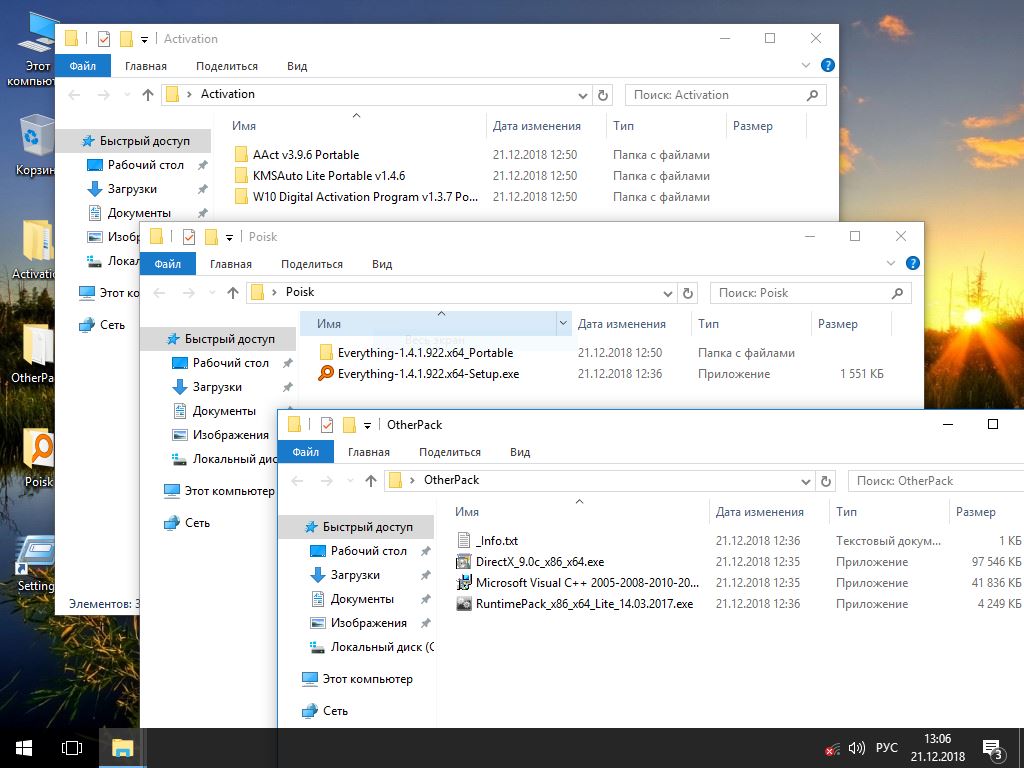The image size is (1024, 768).
Task: Select the Poisk desktop icon
Action: (37, 457)
